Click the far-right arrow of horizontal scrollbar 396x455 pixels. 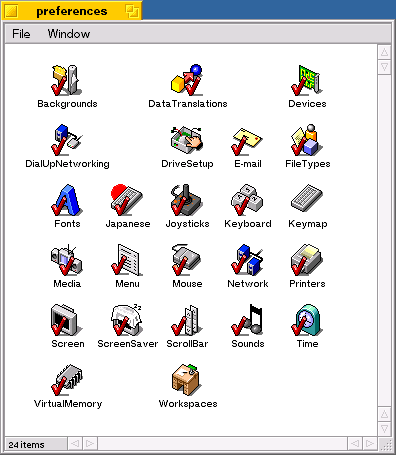[370, 443]
